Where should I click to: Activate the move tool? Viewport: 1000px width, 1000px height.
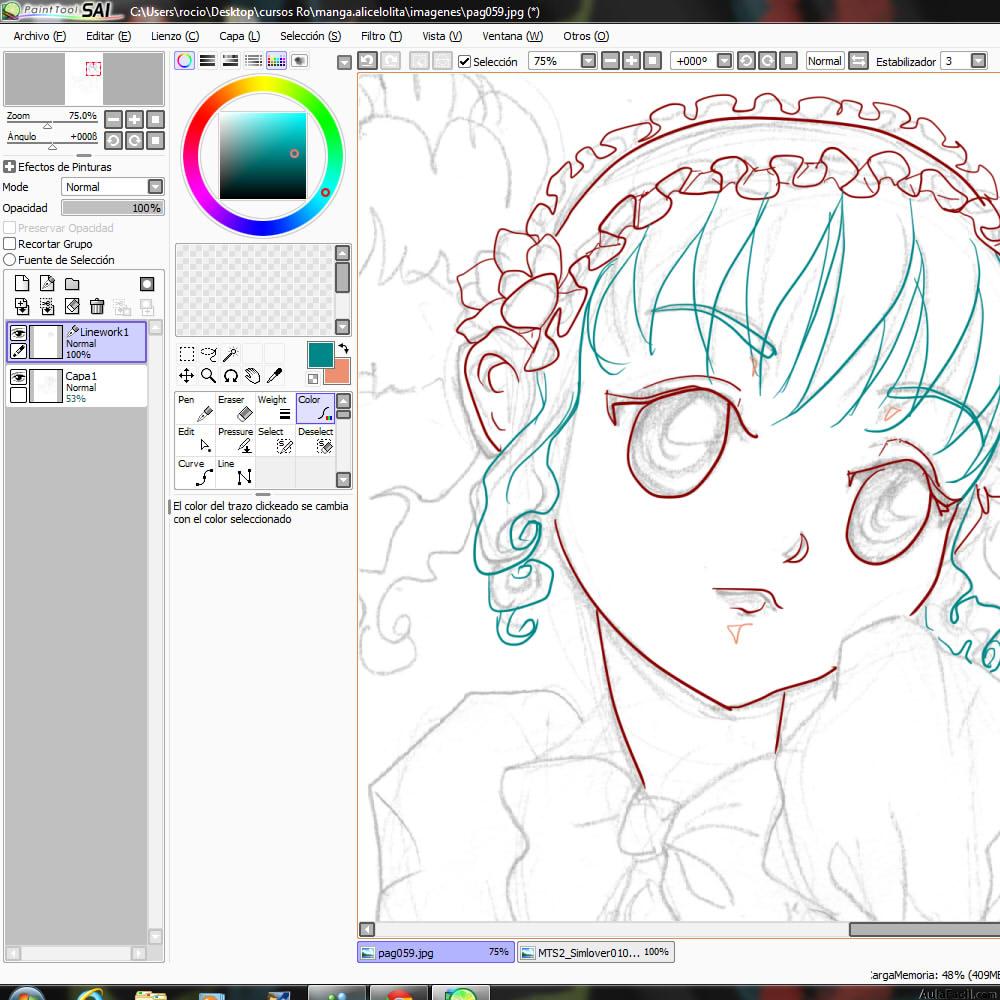[186, 376]
